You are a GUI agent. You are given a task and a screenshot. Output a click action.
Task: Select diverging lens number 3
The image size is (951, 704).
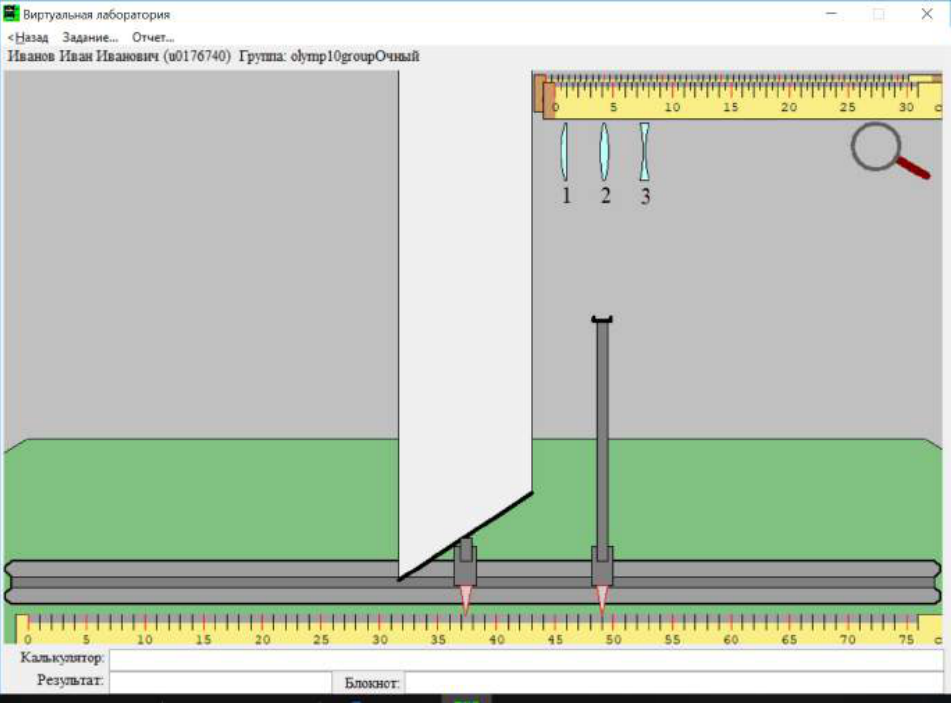click(644, 152)
